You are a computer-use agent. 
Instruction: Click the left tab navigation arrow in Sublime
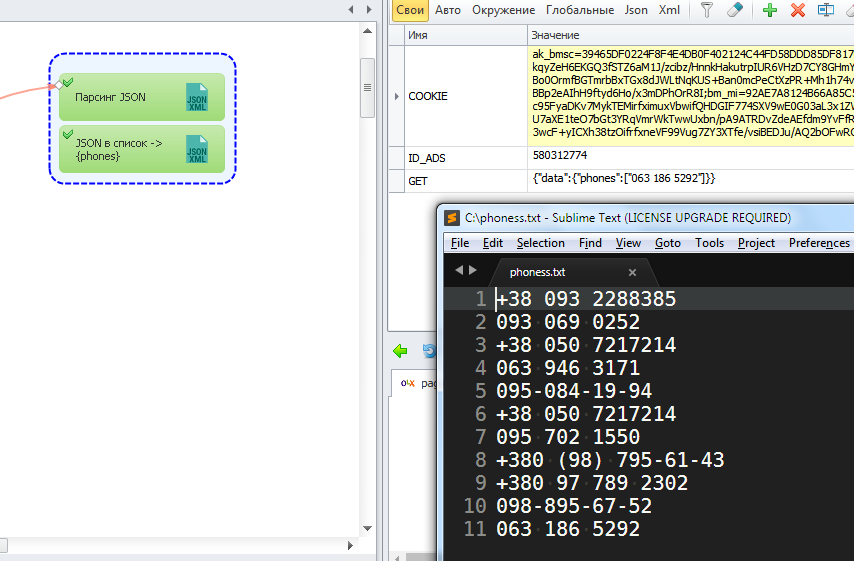point(459,270)
